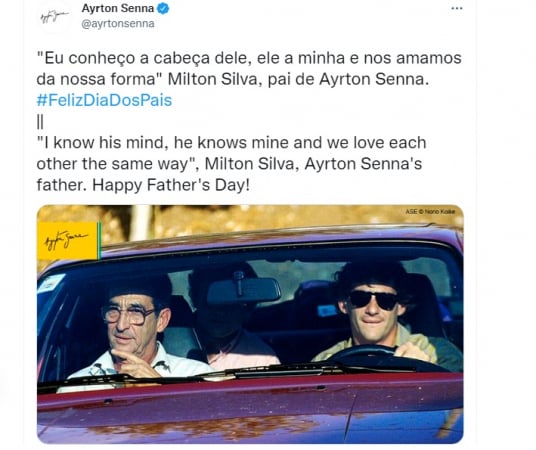Screen dimensions: 536x450
Task: Click the yellow signature logo on the photo
Action: (68, 241)
